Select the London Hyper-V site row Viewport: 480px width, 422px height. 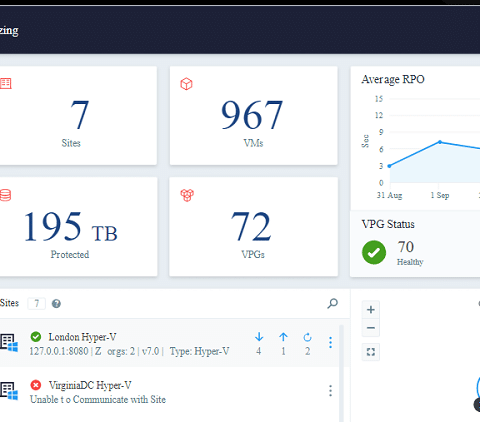[x=170, y=343]
